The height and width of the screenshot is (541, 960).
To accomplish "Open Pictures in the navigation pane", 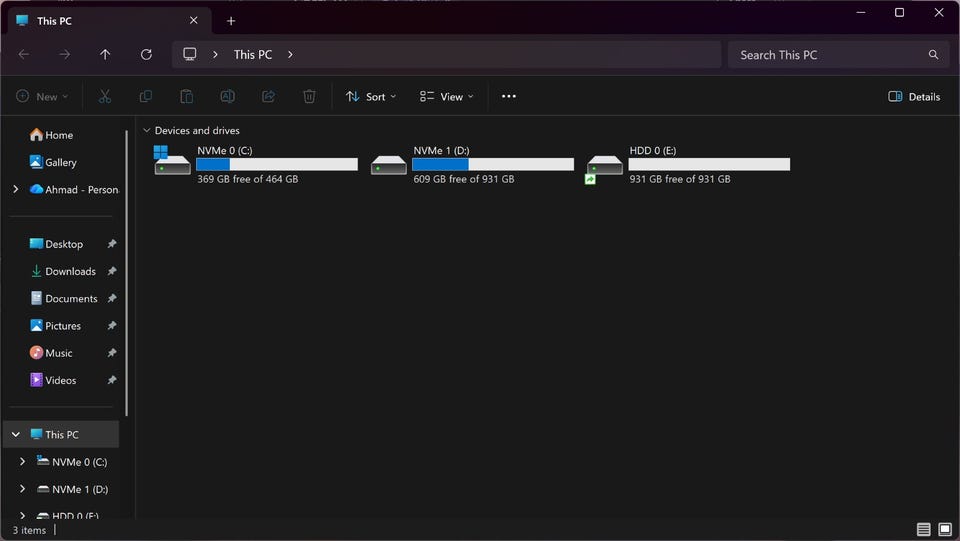I will click(56, 326).
